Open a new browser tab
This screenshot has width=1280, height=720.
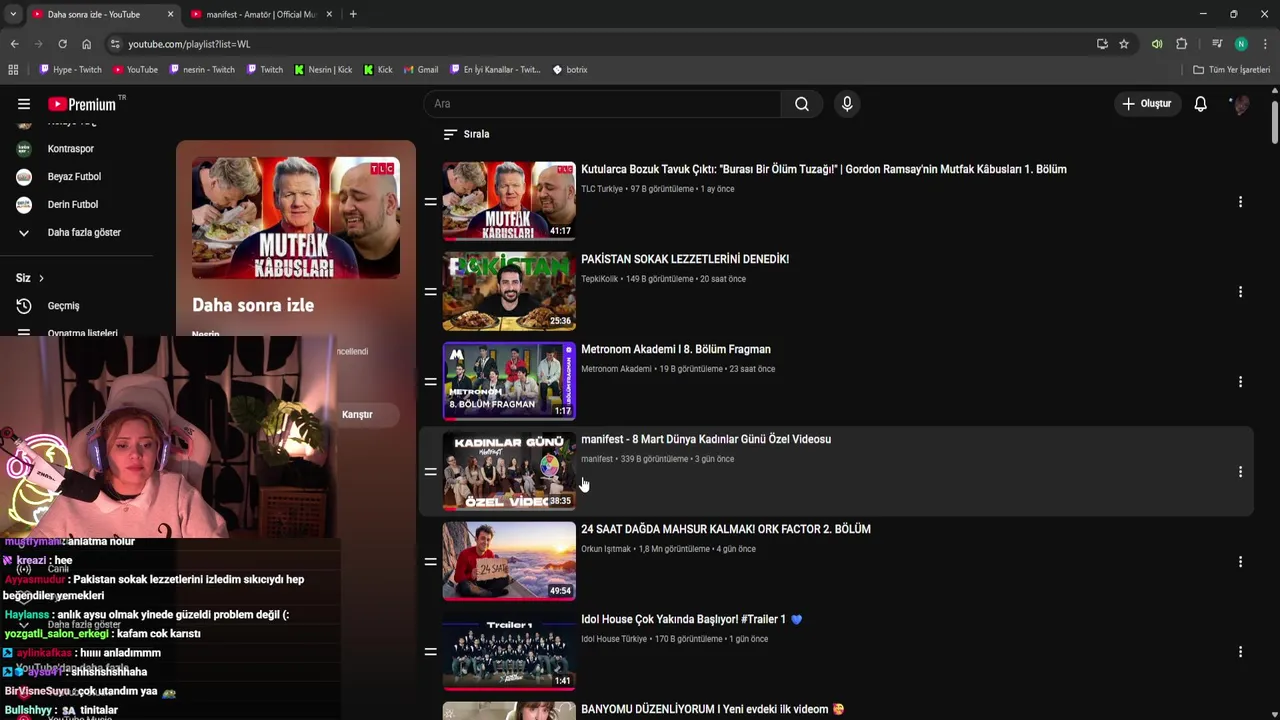coord(353,14)
